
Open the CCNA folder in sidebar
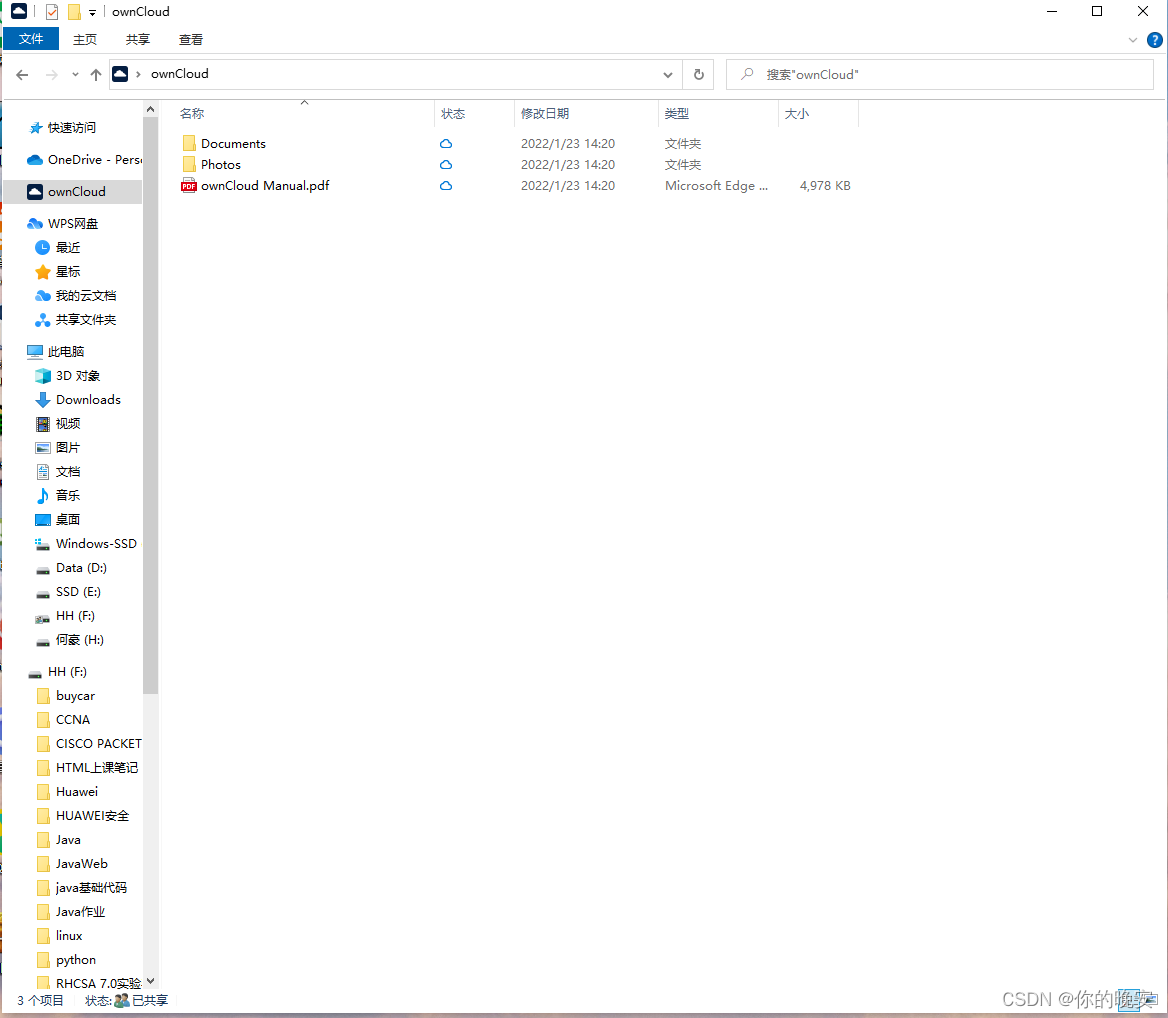point(72,719)
